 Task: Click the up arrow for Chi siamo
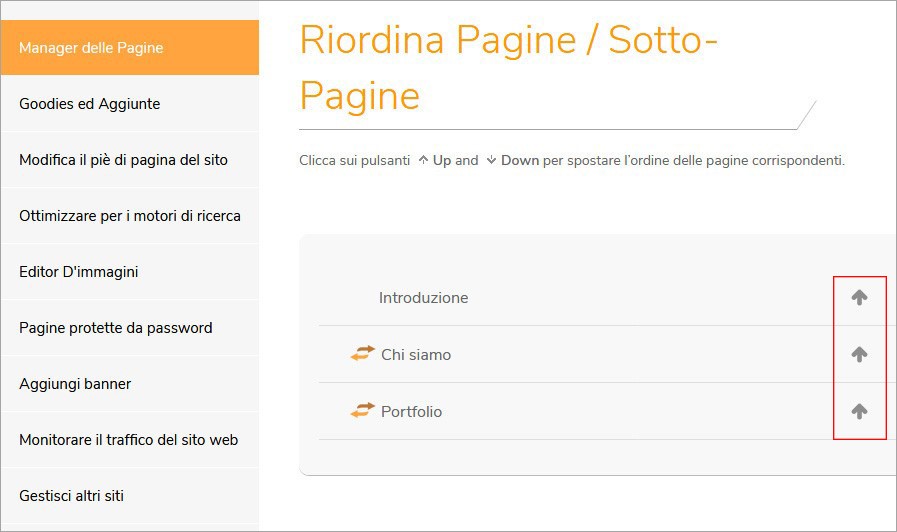coord(859,355)
